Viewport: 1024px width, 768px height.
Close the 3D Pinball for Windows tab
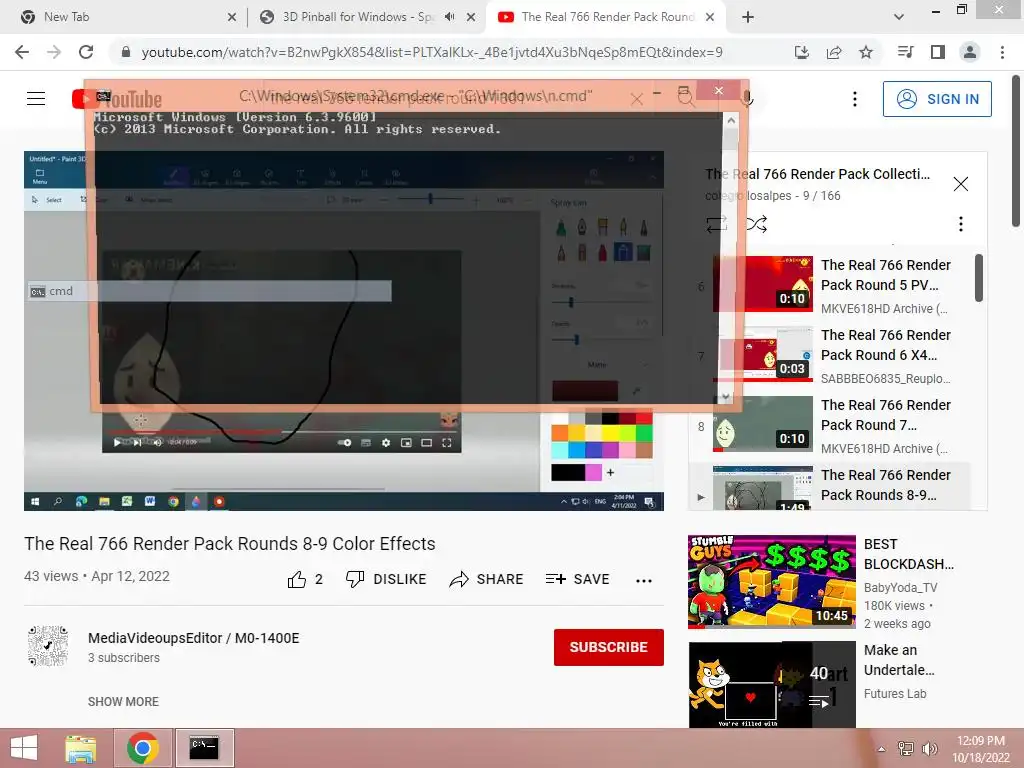point(471,17)
